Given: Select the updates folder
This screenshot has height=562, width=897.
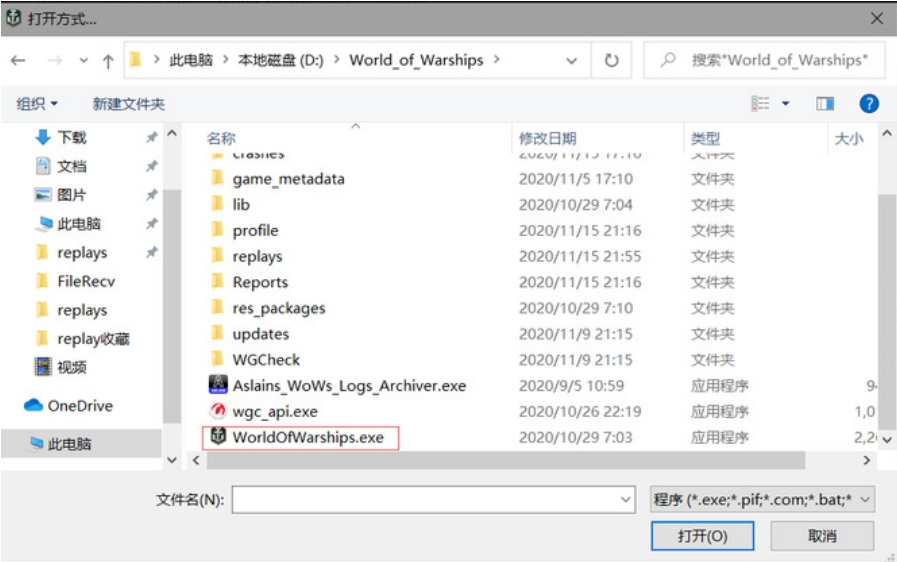Looking at the screenshot, I should click(261, 334).
